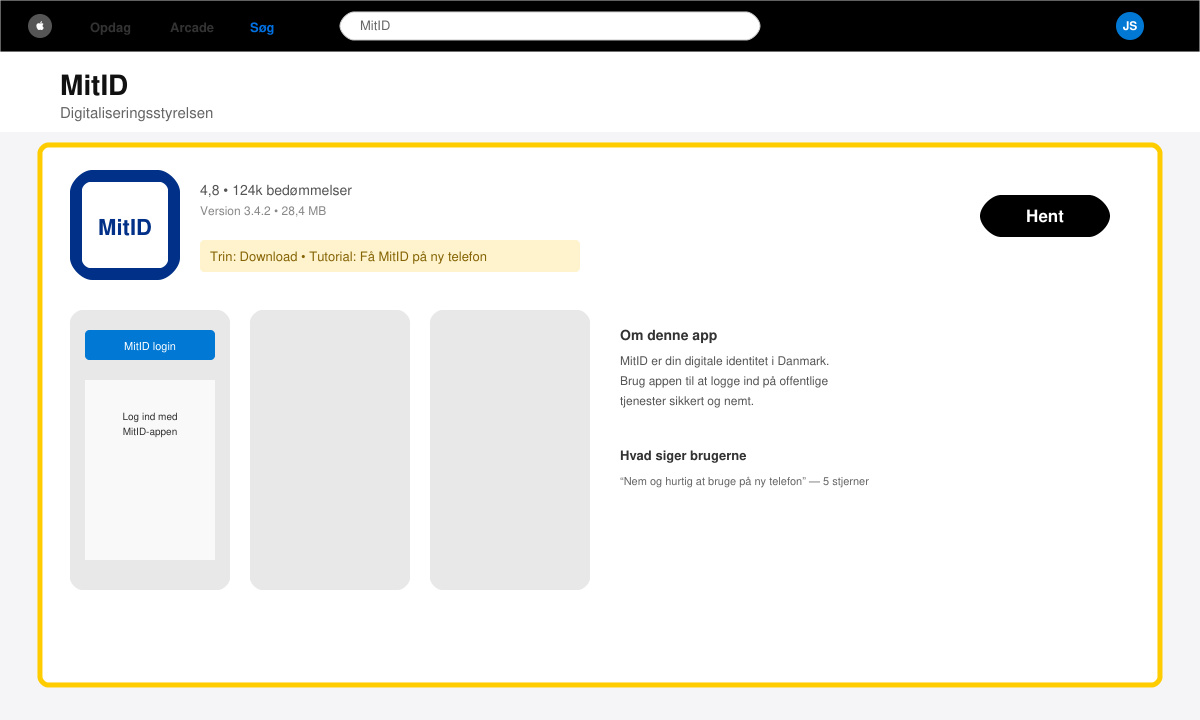1200x720 pixels.
Task: Click the Apple logo icon
Action: point(40,26)
